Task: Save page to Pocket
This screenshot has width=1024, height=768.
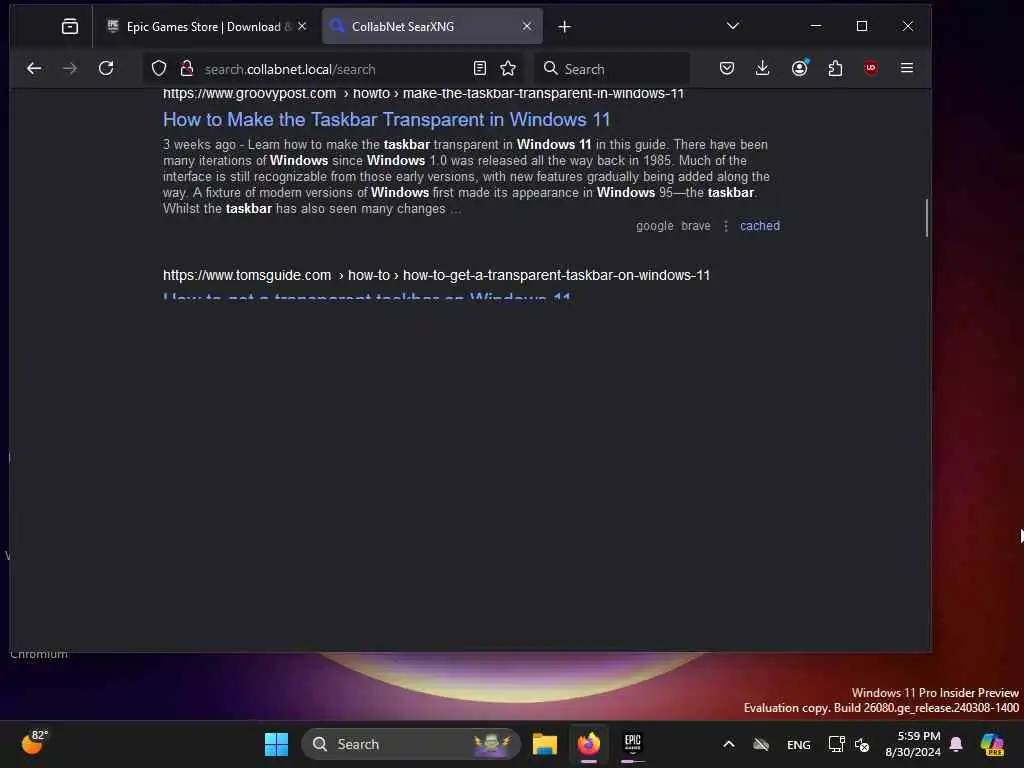Action: pos(727,68)
